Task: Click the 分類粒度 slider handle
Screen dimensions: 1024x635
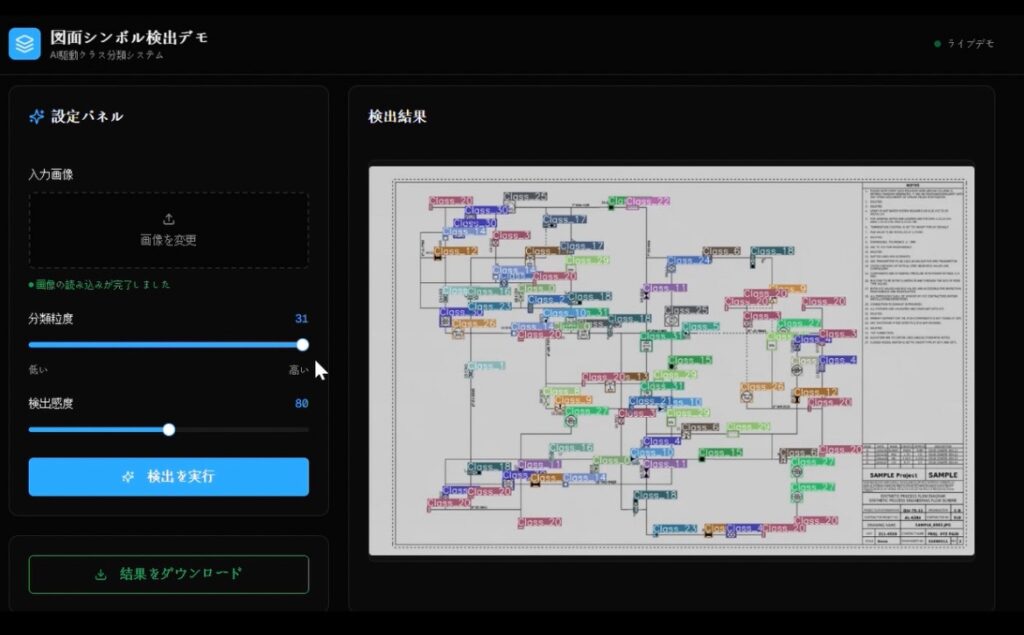Action: click(x=302, y=345)
